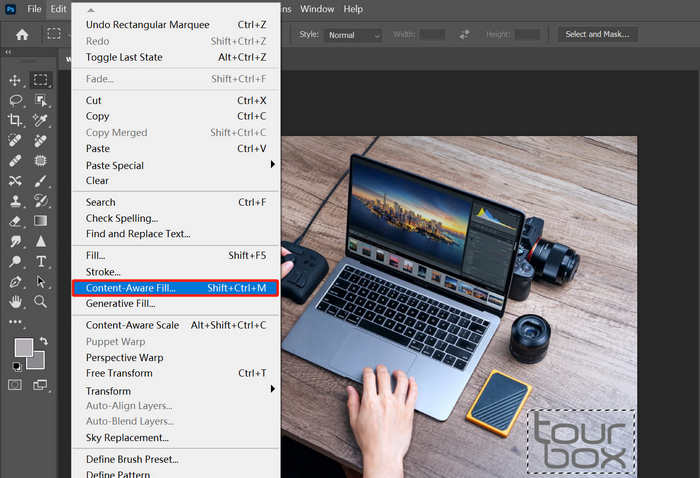Select the Crop tool
700x478 pixels.
[x=15, y=120]
